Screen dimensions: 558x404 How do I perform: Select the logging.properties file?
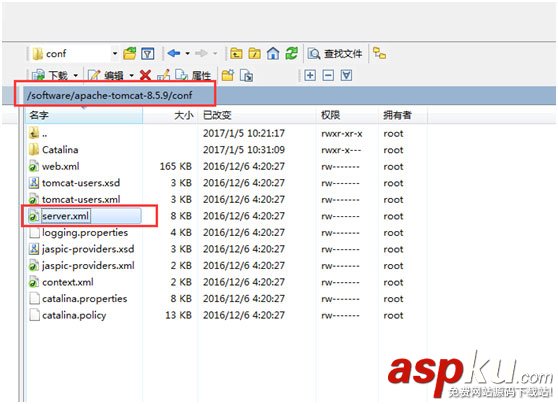pos(85,232)
